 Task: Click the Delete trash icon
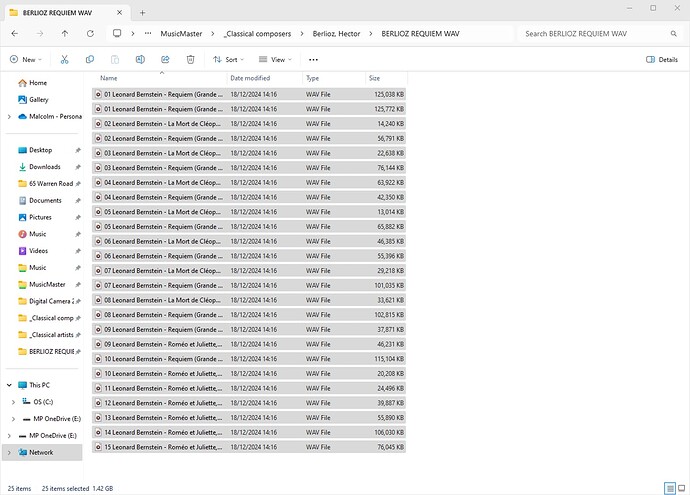tap(190, 59)
